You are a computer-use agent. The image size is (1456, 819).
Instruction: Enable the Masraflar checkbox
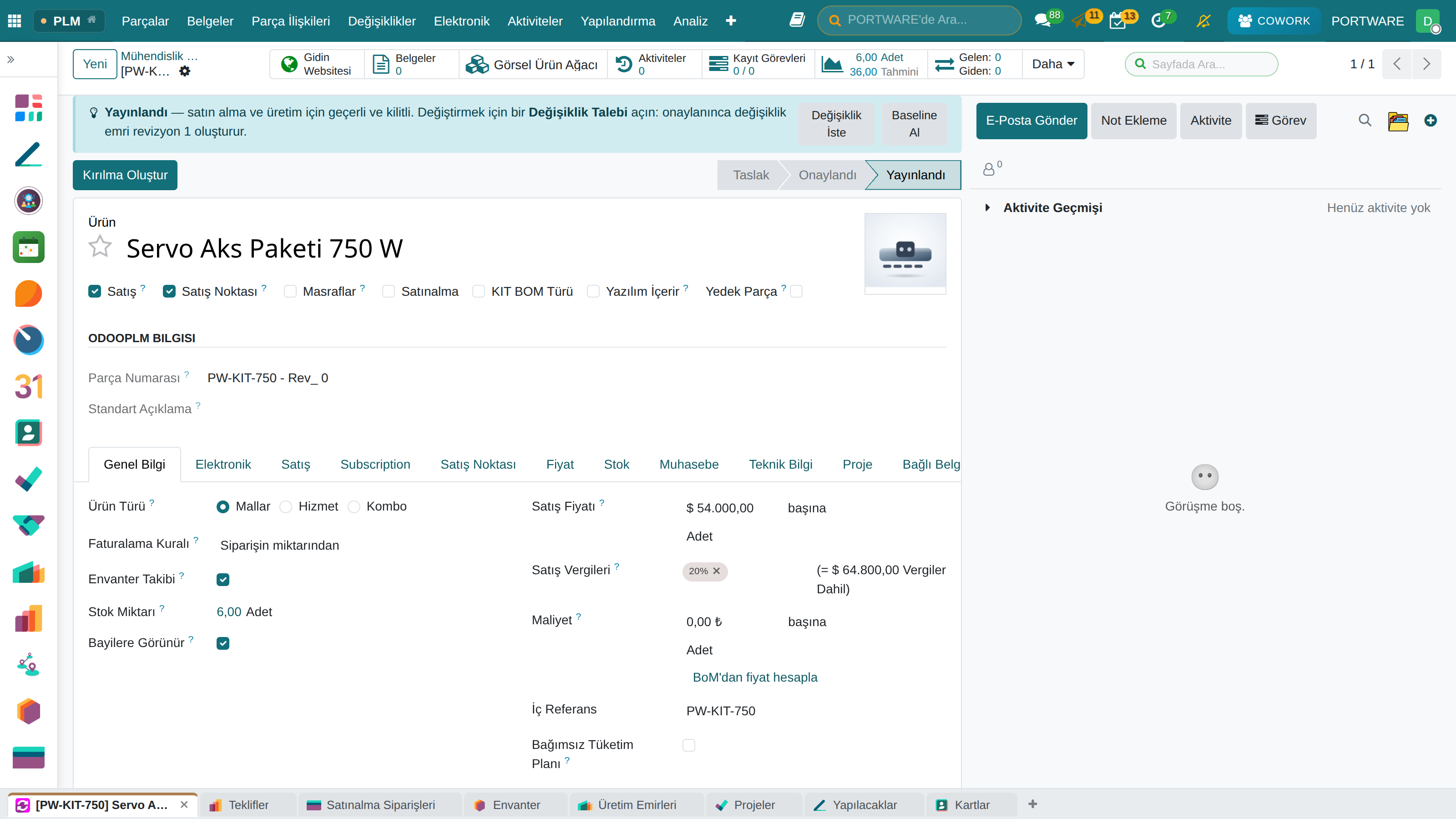pos(290,292)
